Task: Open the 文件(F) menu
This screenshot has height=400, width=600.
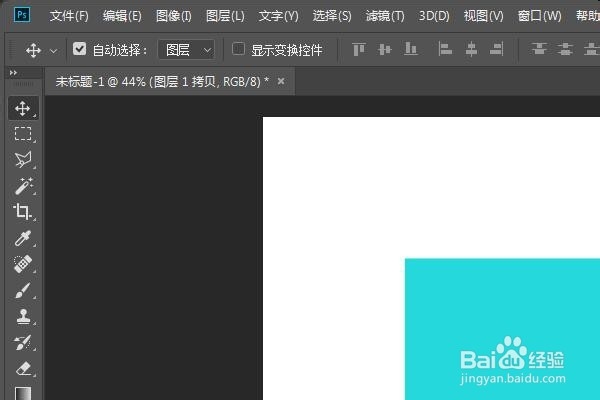Action: click(69, 16)
